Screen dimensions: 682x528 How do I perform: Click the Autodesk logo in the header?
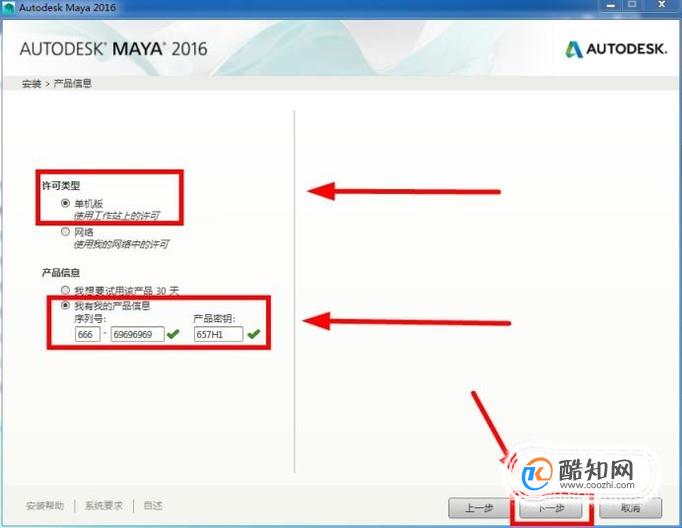[616, 49]
